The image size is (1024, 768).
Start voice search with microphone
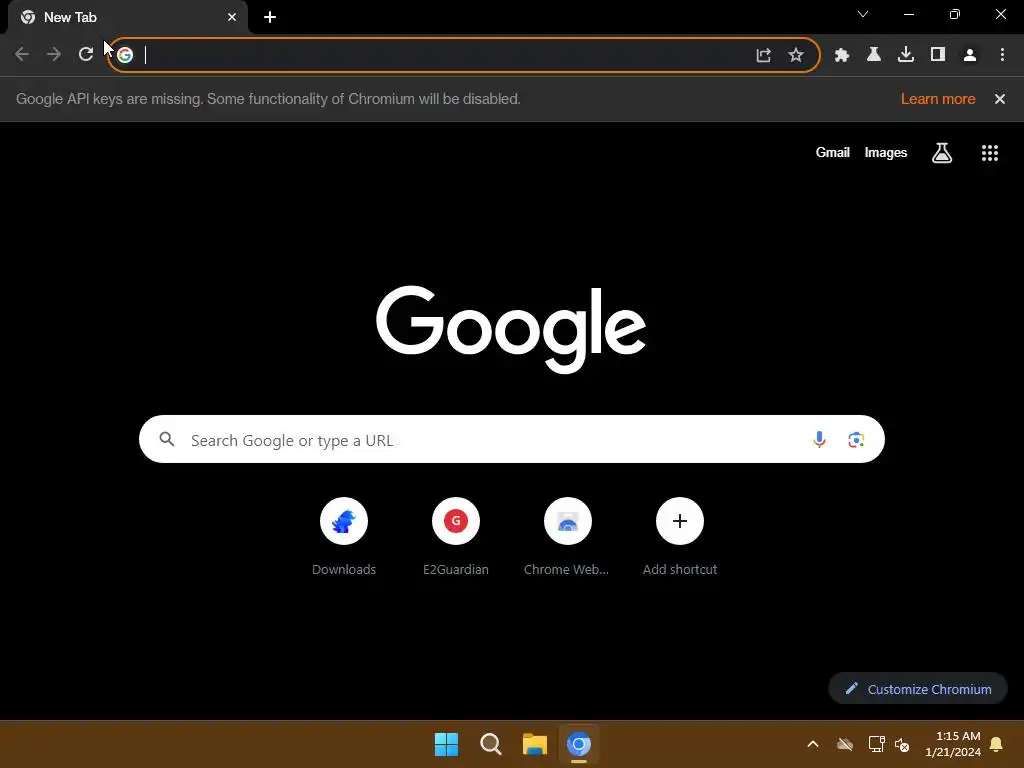click(819, 440)
